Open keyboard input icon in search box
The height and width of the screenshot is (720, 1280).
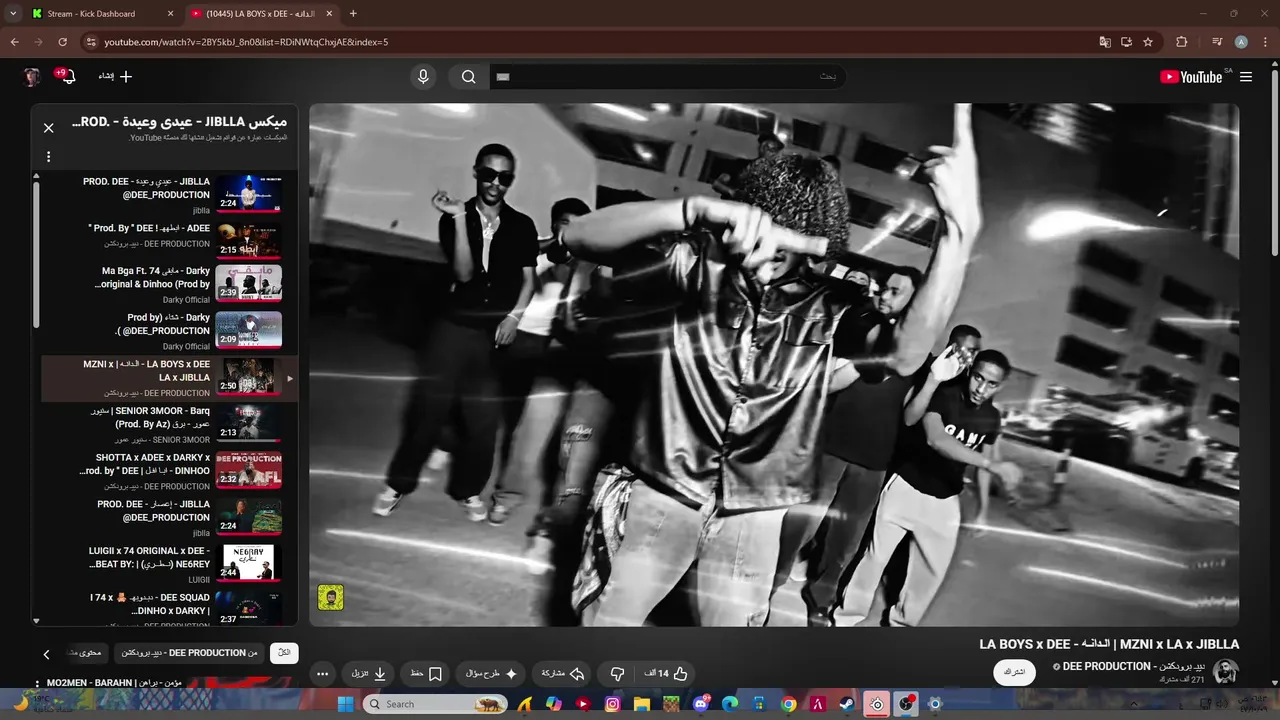click(x=503, y=77)
